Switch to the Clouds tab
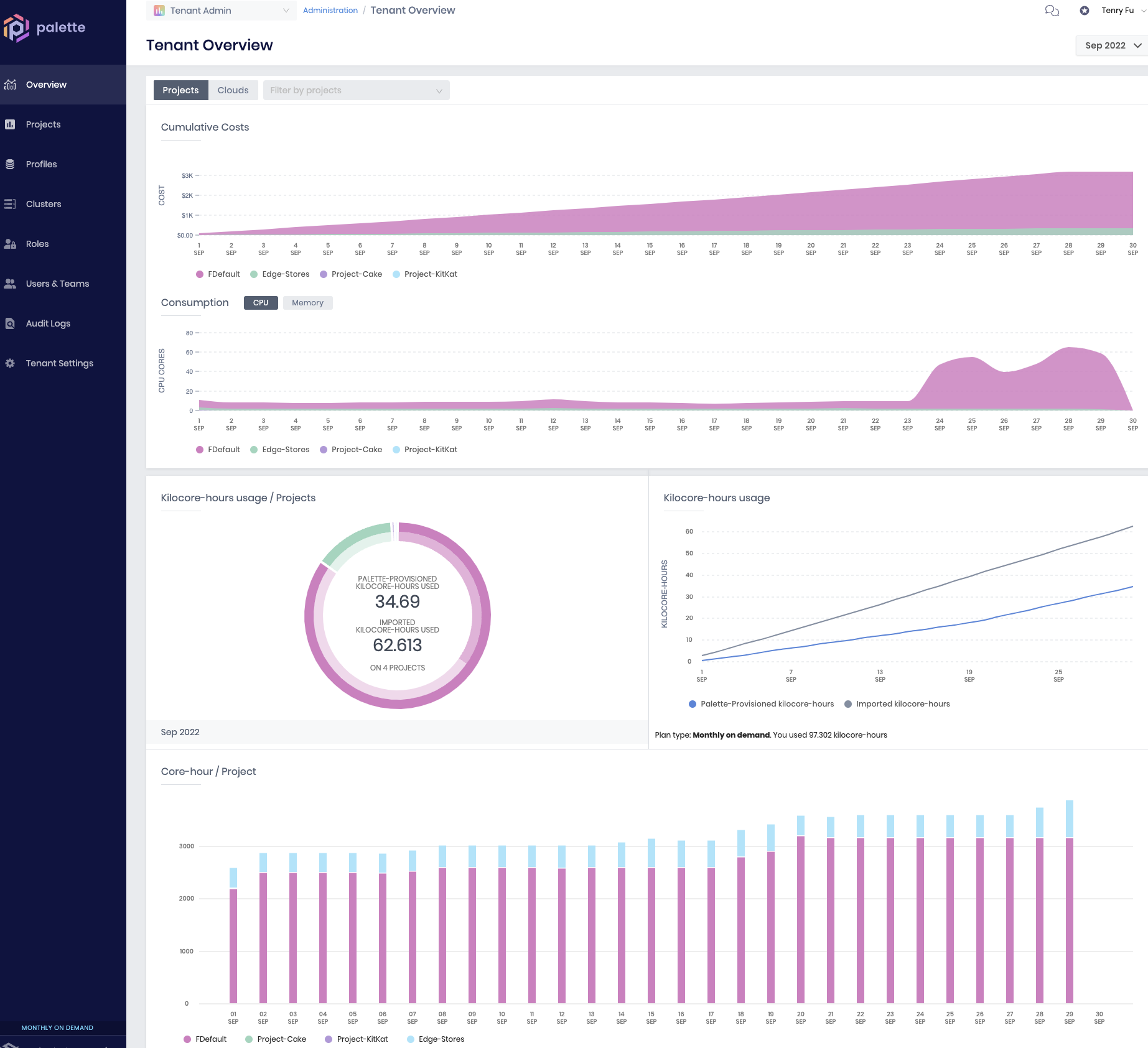Viewport: 1148px width, 1048px height. [233, 90]
